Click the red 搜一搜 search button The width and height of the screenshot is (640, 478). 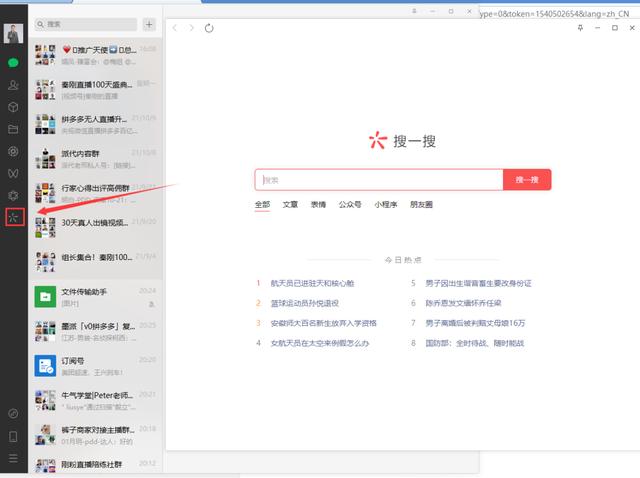527,180
